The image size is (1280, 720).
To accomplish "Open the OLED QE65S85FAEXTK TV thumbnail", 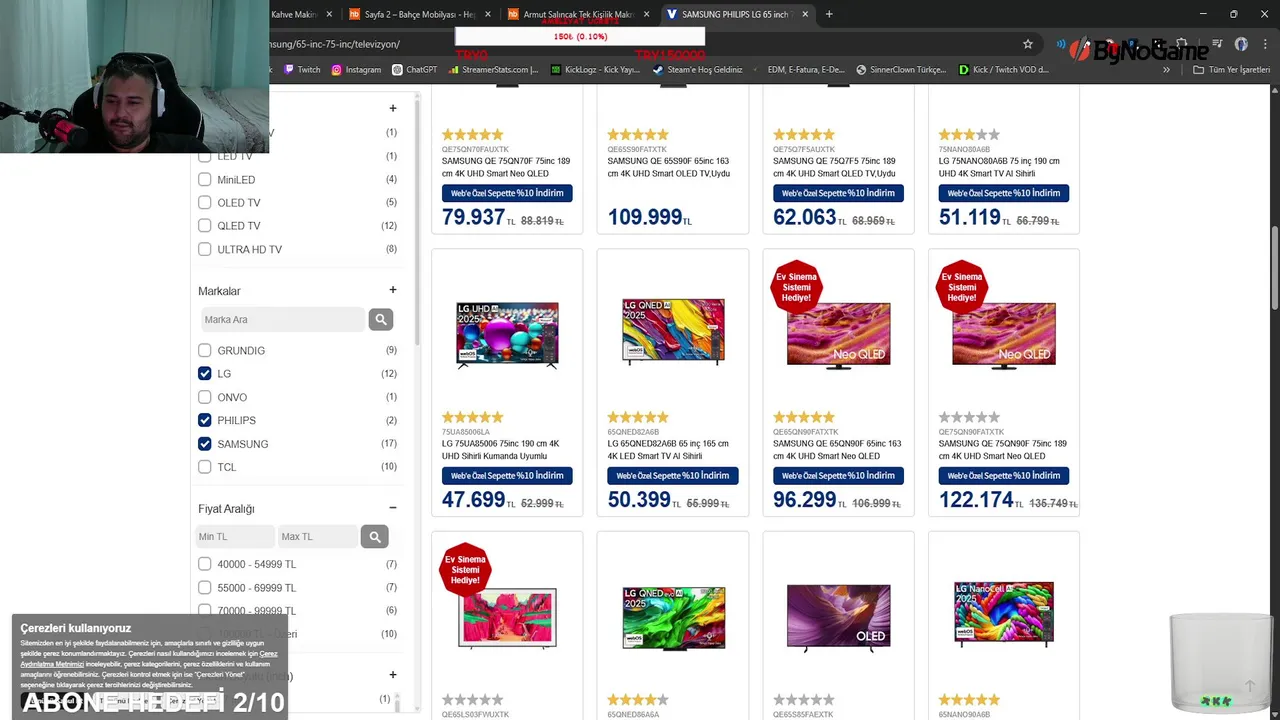I will (x=838, y=617).
